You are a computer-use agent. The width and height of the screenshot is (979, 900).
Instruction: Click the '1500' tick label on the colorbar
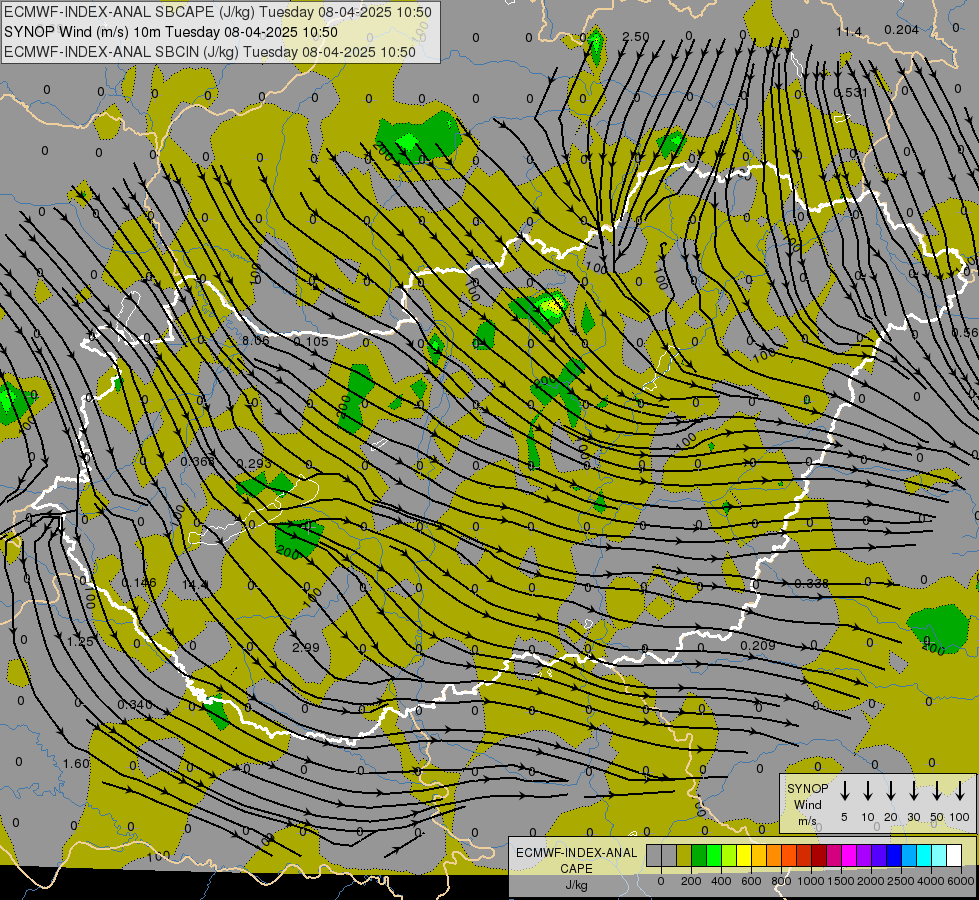(x=841, y=881)
